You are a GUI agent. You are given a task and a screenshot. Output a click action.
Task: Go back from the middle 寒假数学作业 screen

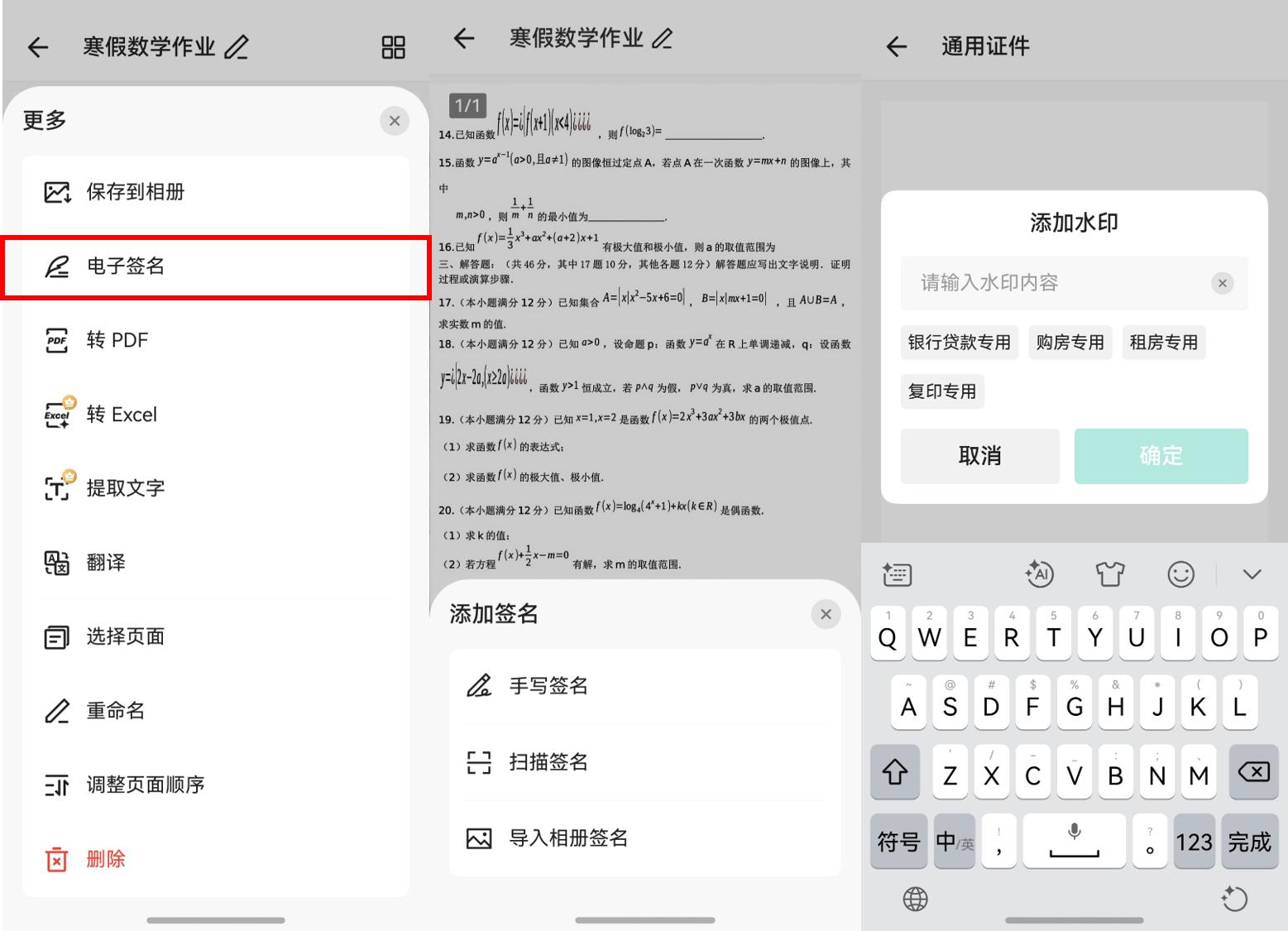point(464,38)
